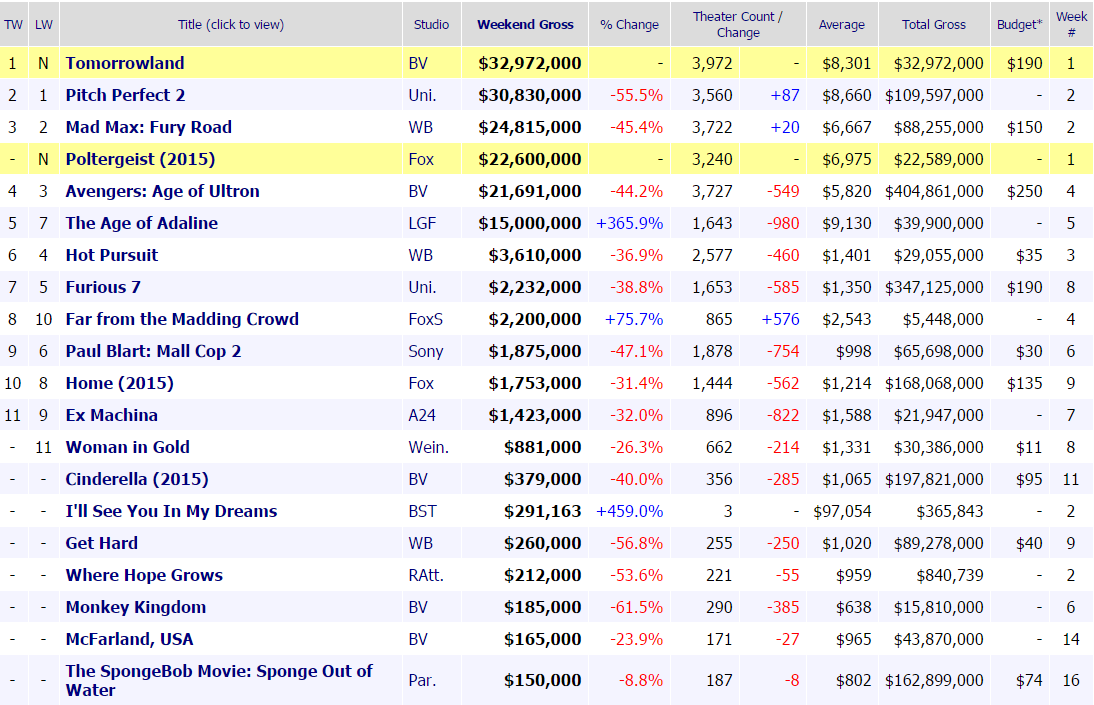
Task: Open the Pitch Perfect 2 title link
Action: click(126, 95)
